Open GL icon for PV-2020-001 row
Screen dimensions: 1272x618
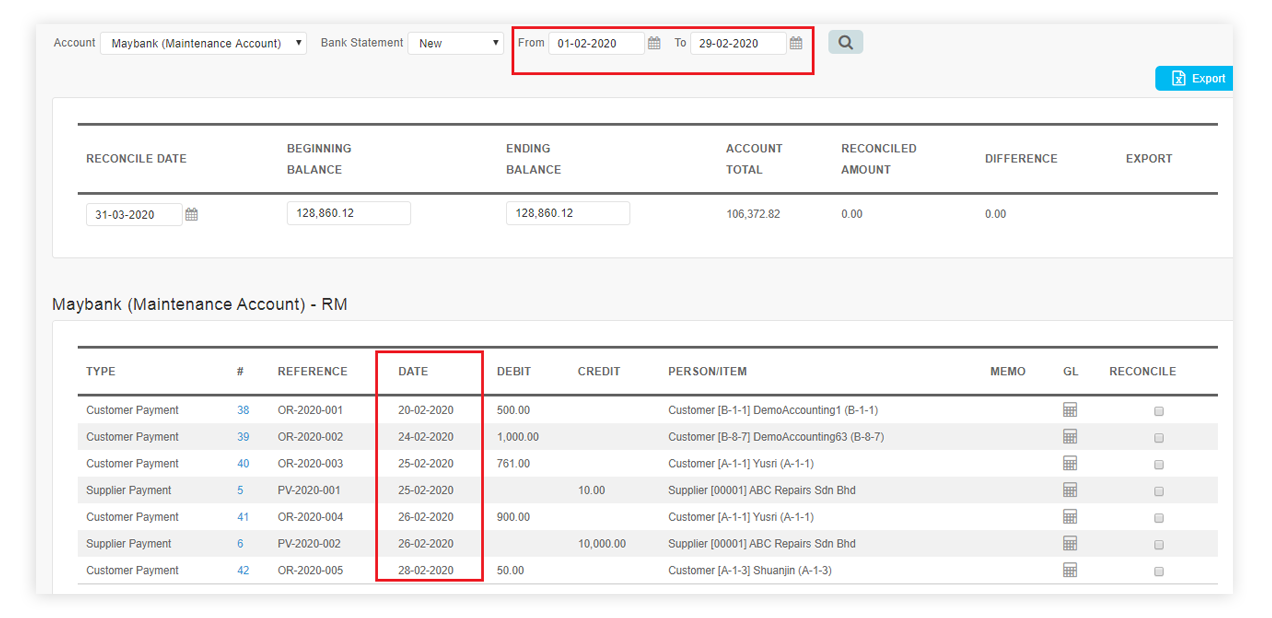click(1070, 490)
